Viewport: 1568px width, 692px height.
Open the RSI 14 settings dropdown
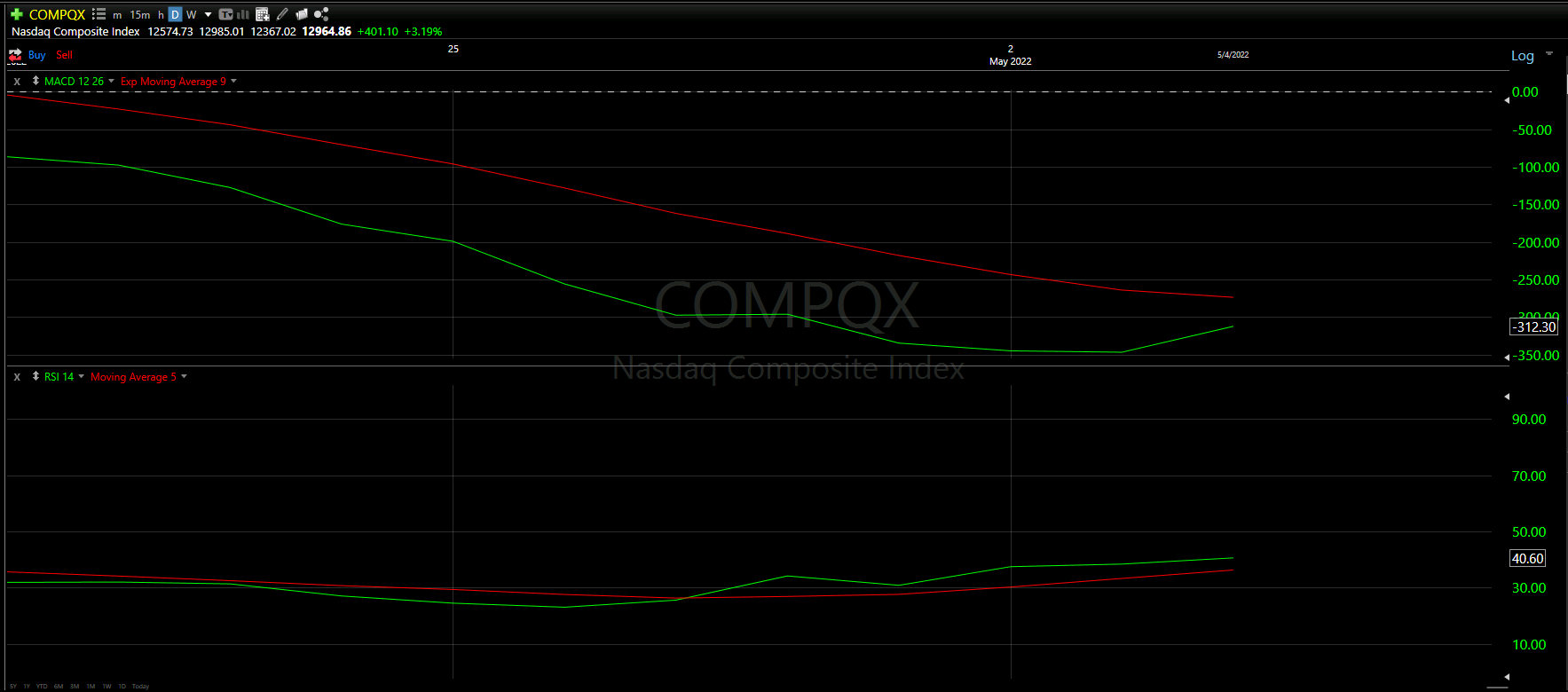(82, 376)
